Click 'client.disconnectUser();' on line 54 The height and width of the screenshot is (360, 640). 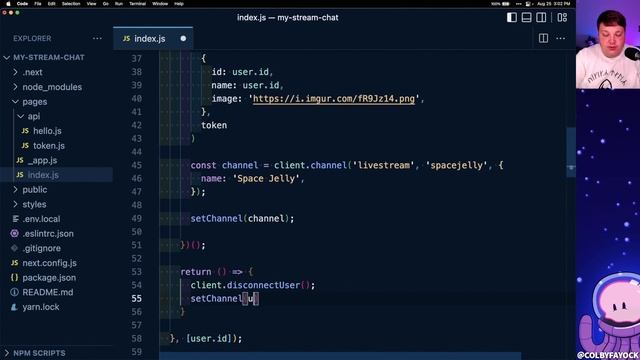point(253,285)
